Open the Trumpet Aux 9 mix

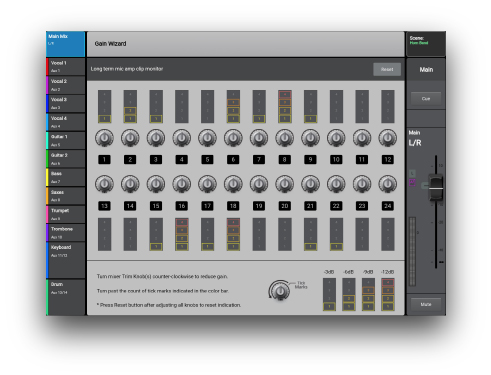(66, 214)
